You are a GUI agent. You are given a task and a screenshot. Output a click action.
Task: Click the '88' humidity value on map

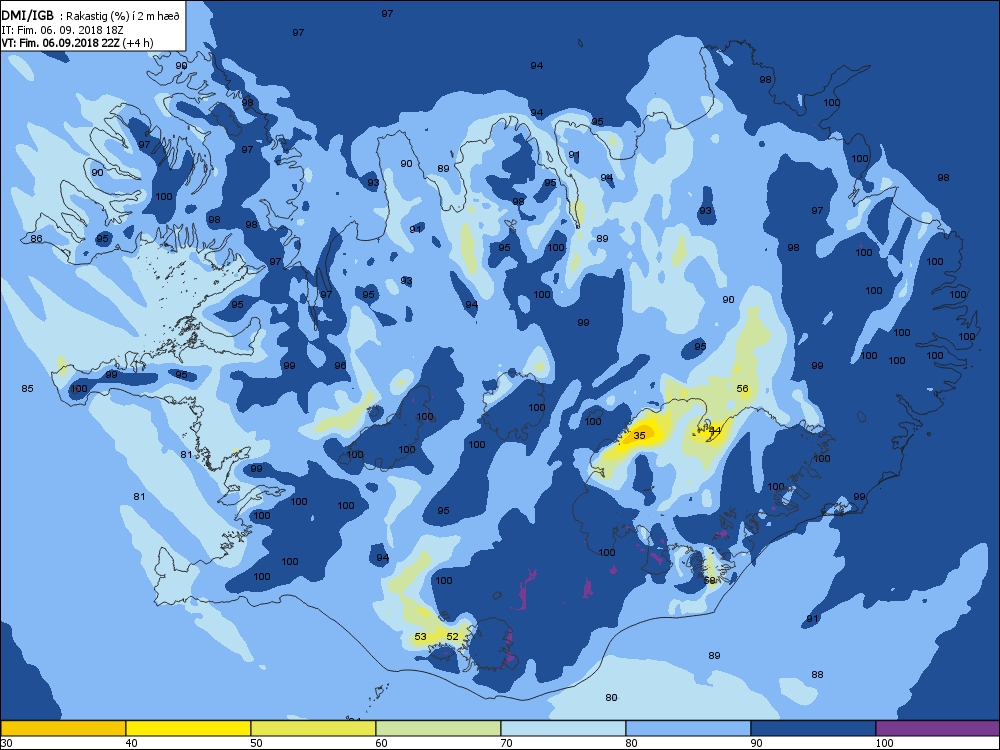pyautogui.click(x=817, y=674)
